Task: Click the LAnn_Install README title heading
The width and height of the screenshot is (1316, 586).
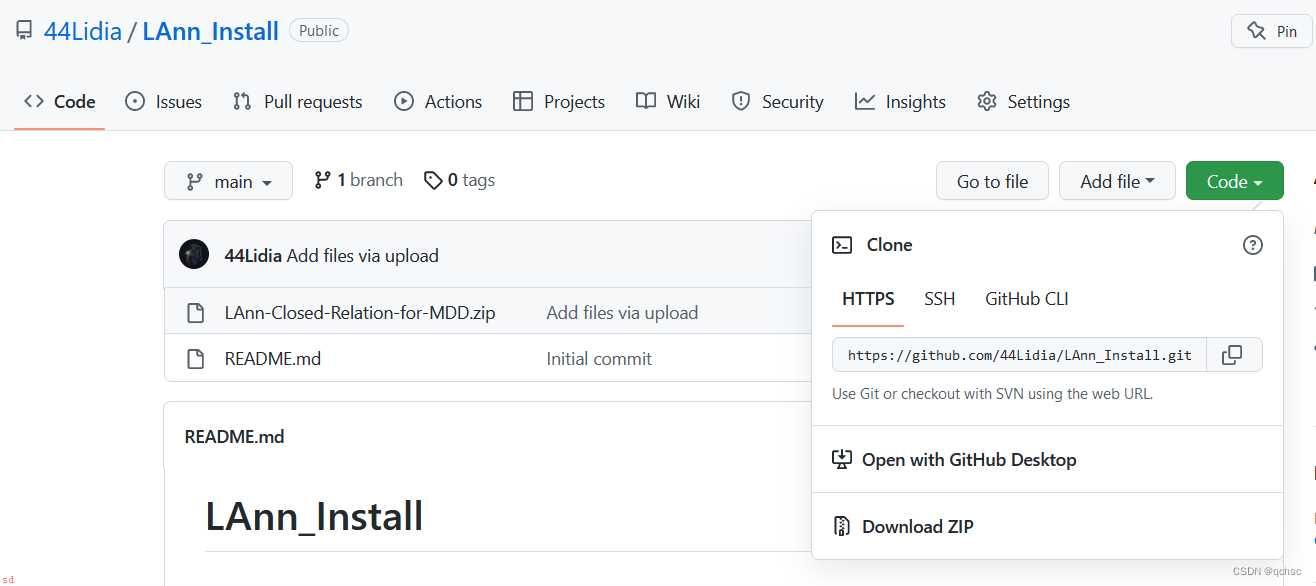Action: click(x=314, y=516)
